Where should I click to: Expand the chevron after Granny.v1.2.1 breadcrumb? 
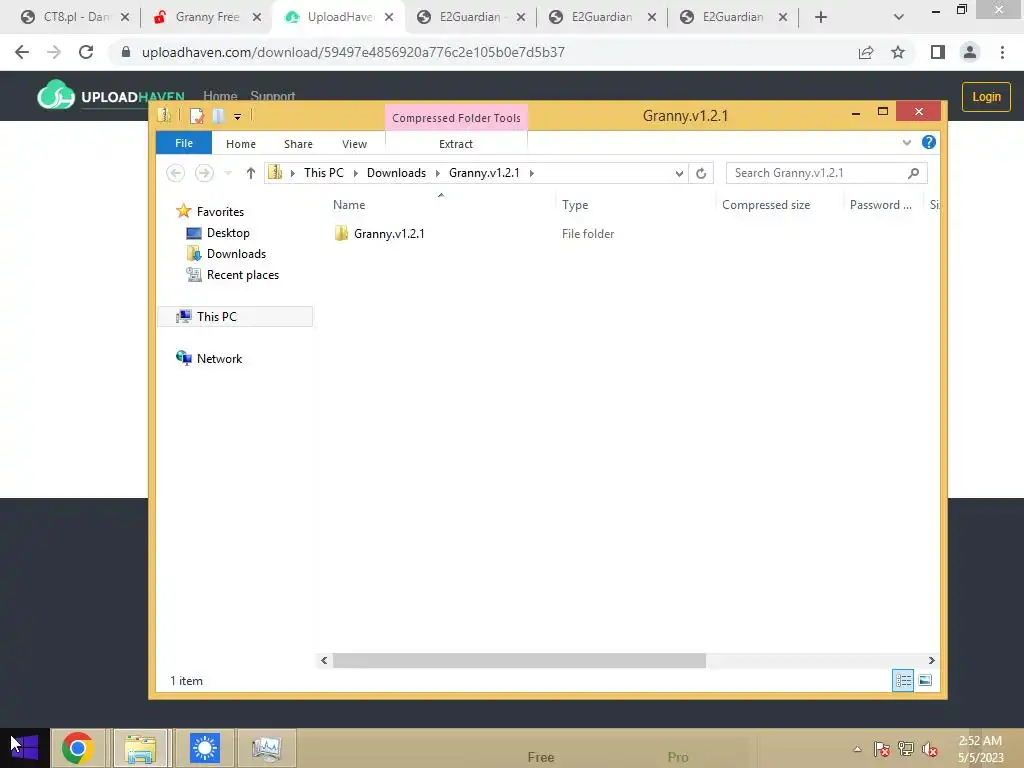[532, 173]
